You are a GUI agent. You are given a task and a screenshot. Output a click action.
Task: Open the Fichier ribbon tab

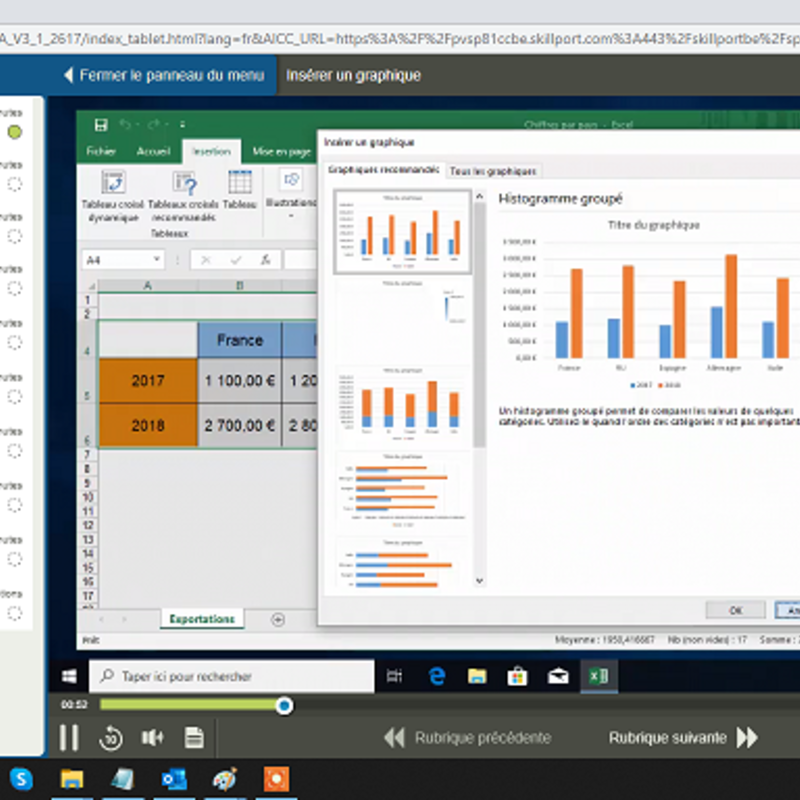[101, 151]
